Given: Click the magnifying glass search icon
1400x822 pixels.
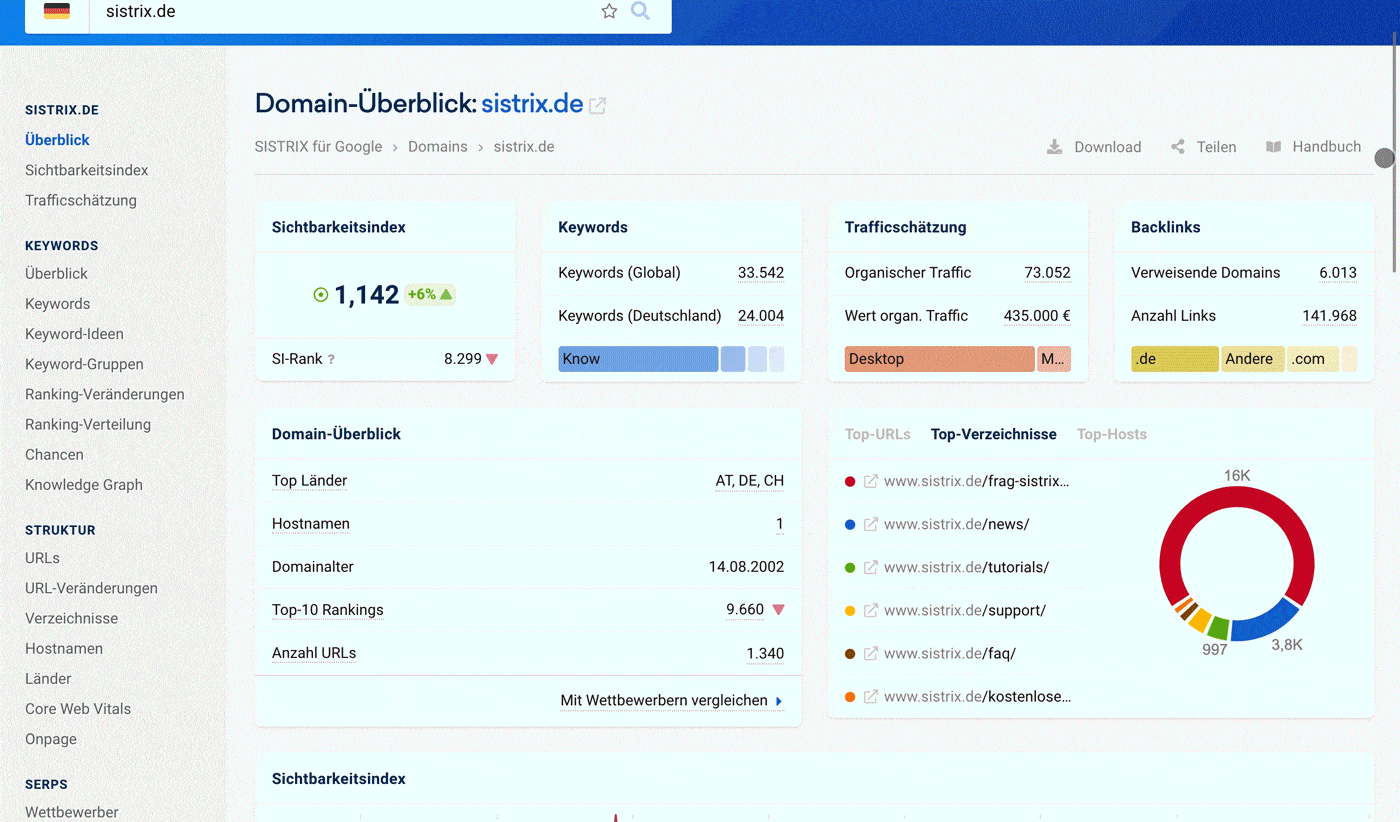Looking at the screenshot, I should [x=640, y=11].
